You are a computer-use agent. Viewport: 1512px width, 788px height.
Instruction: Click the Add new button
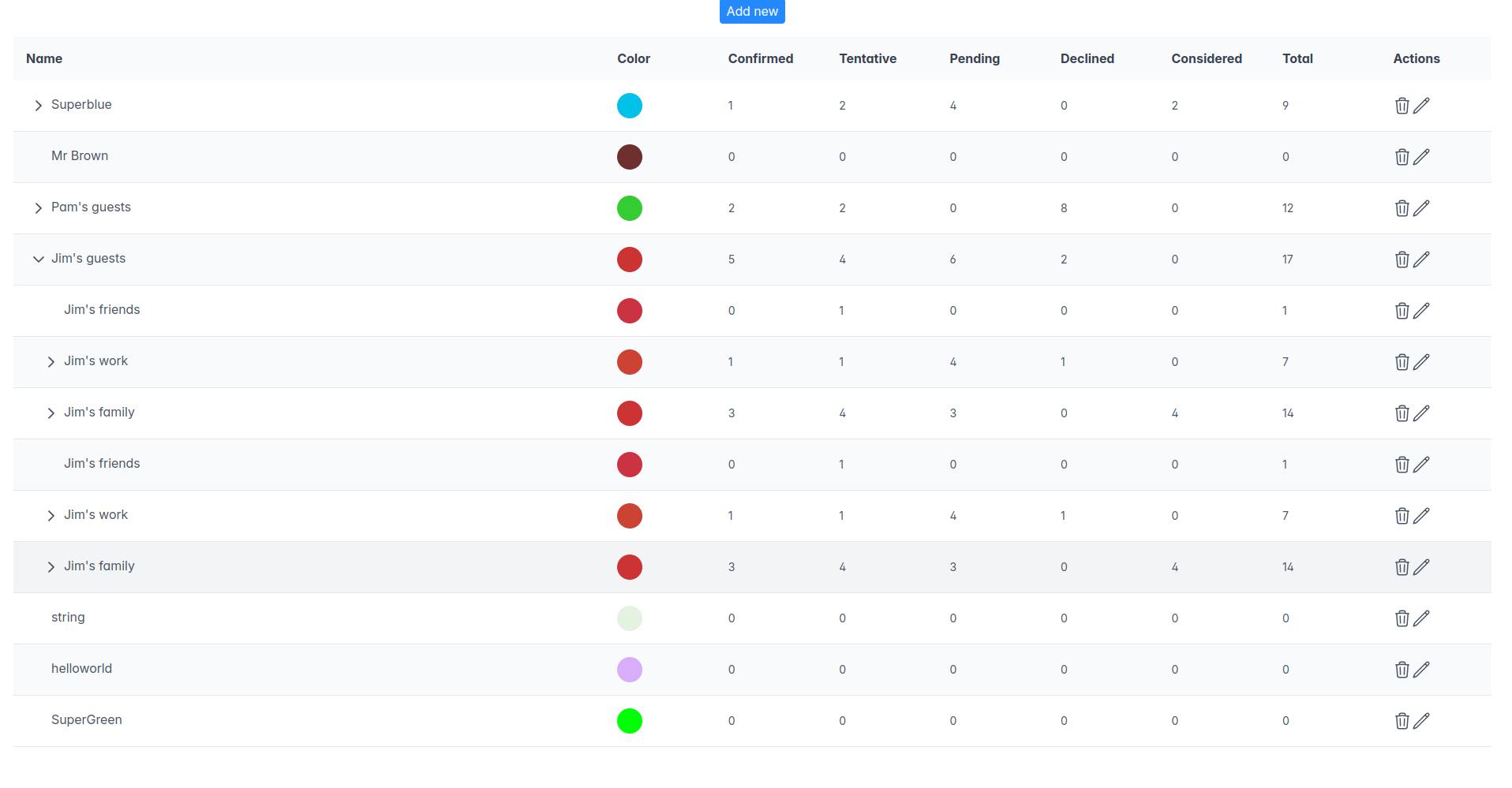tap(751, 12)
